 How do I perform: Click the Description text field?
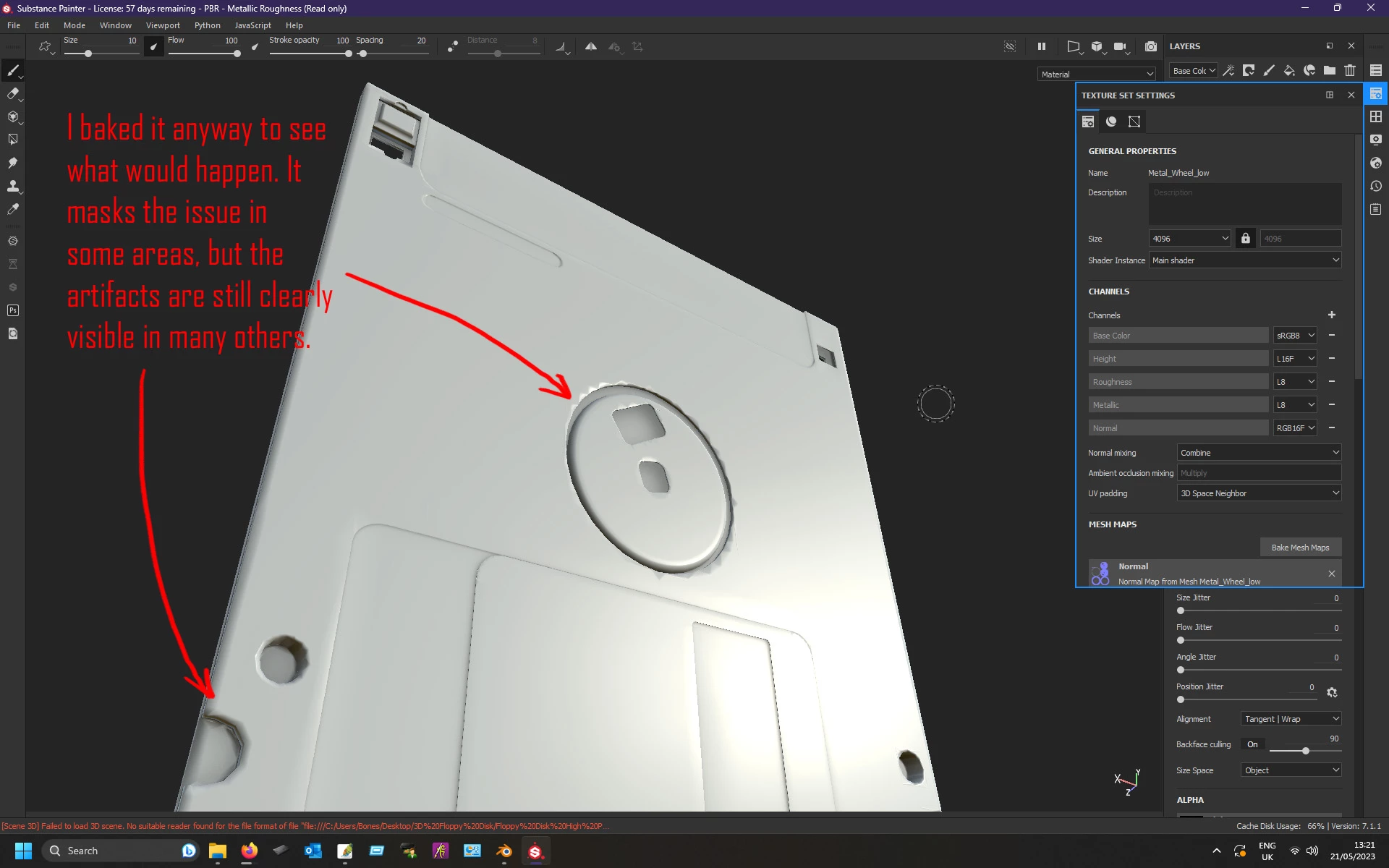(1244, 203)
